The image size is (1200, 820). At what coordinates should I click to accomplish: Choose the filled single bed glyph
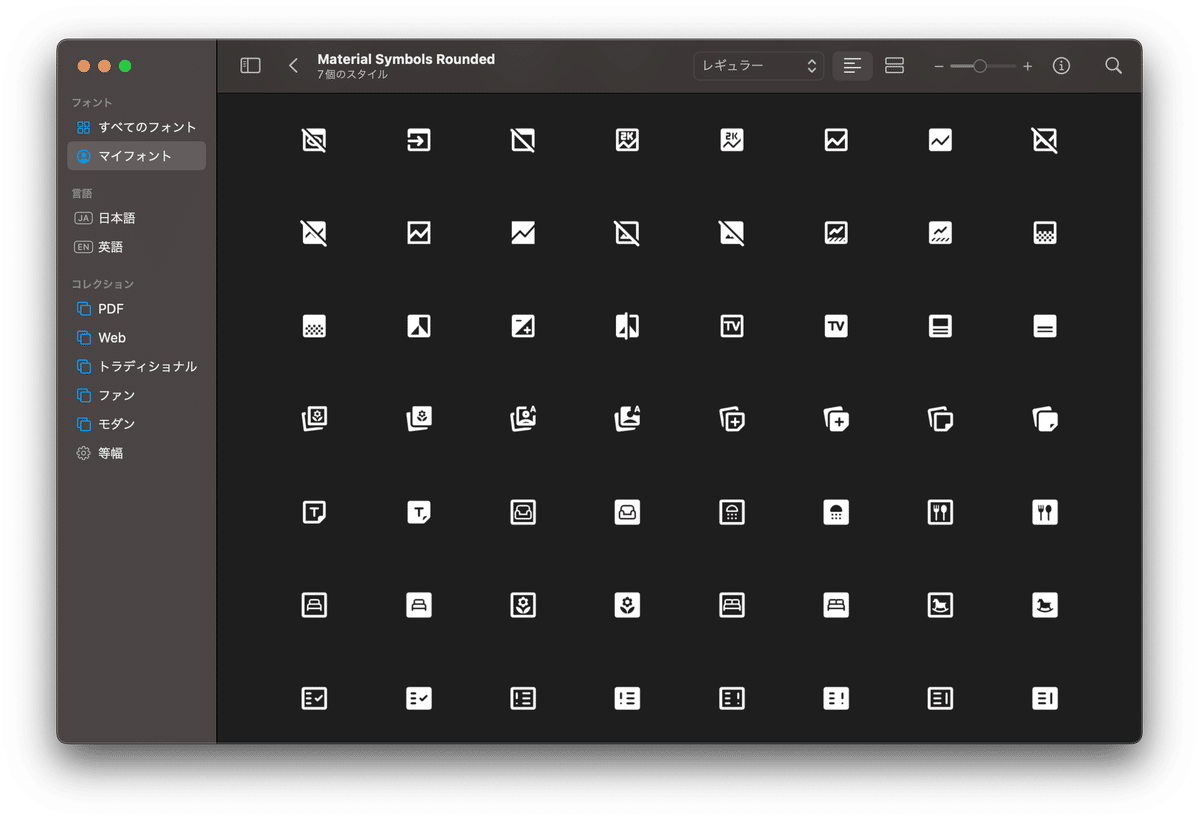[x=419, y=605]
